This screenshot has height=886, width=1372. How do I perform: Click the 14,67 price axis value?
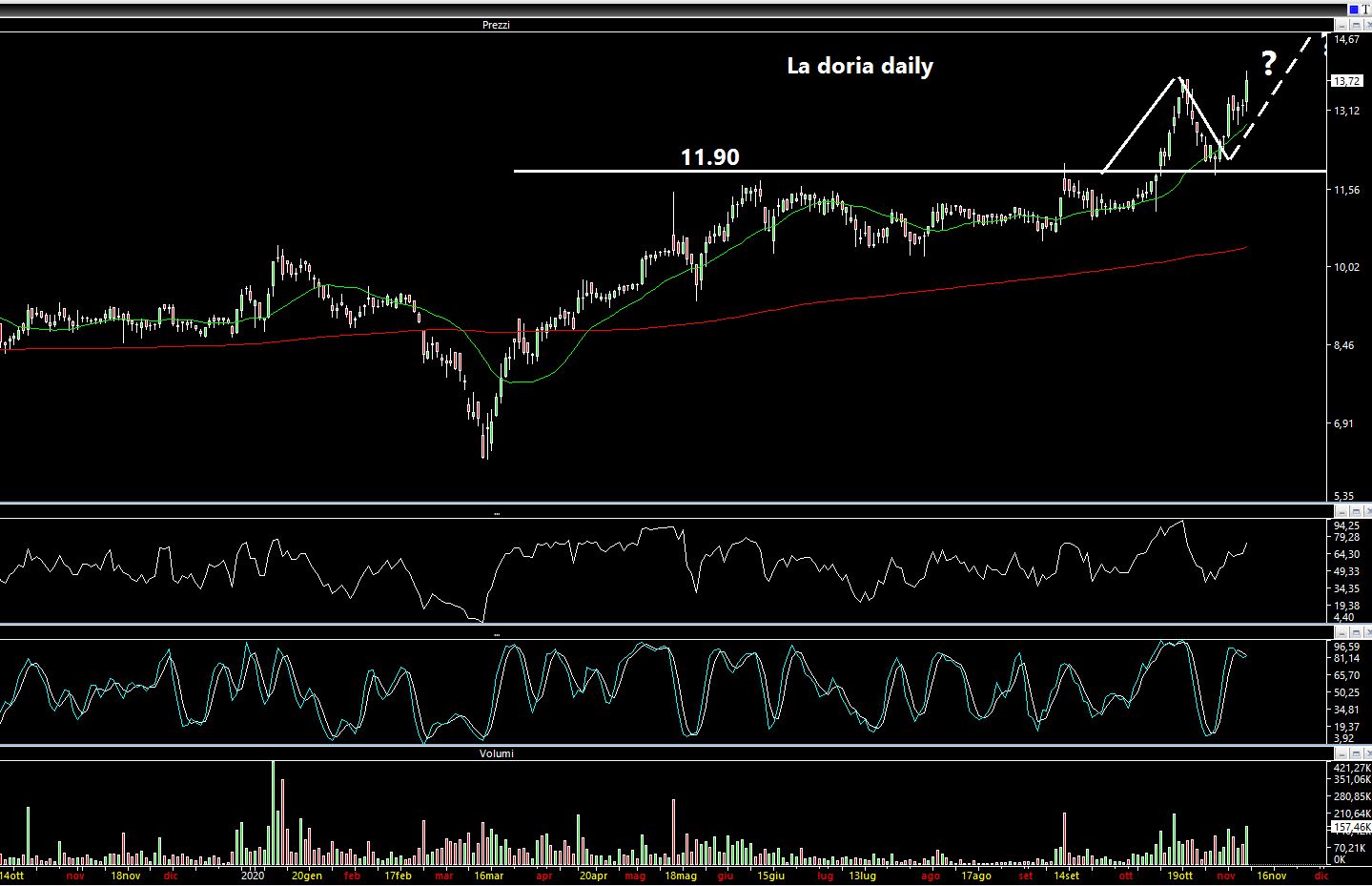pyautogui.click(x=1347, y=39)
